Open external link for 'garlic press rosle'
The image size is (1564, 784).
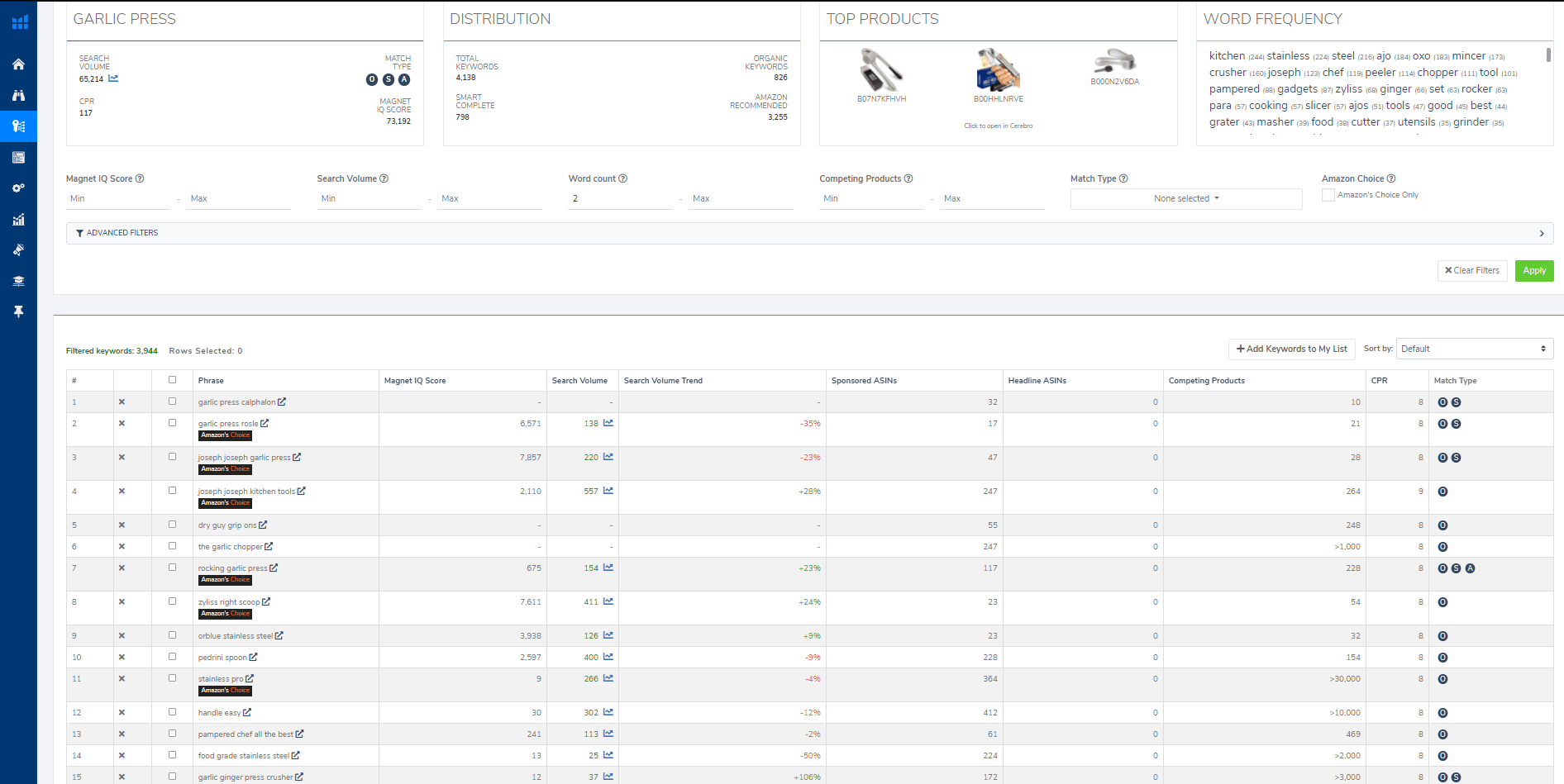pyautogui.click(x=265, y=423)
